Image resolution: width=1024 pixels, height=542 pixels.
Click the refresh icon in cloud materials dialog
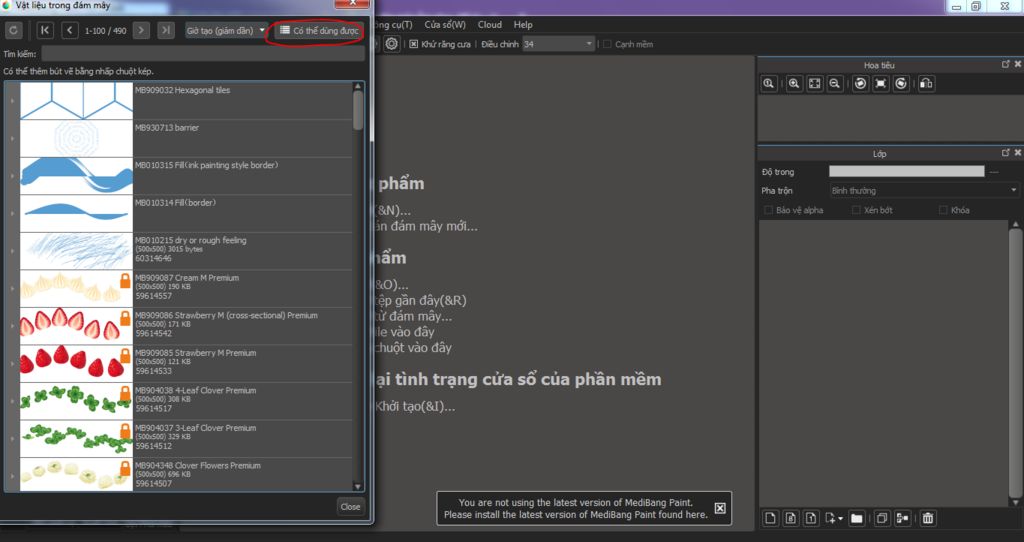pyautogui.click(x=14, y=30)
